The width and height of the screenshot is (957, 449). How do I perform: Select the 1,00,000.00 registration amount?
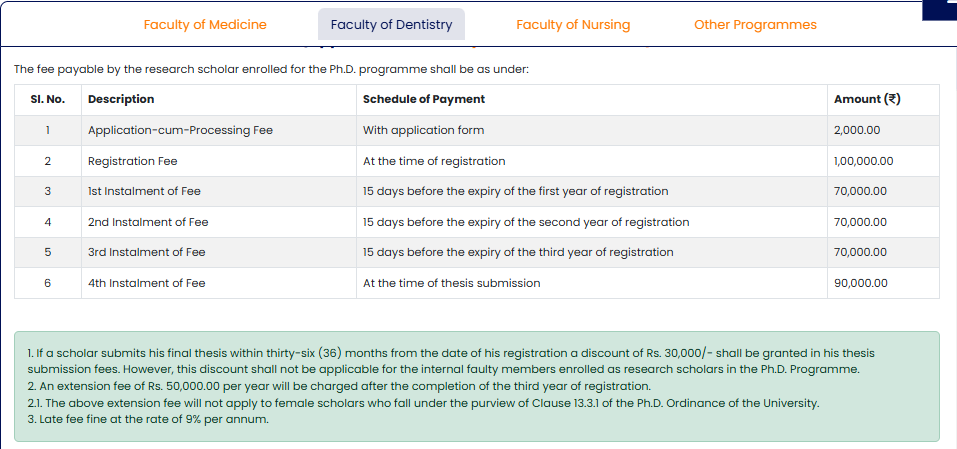click(x=863, y=161)
